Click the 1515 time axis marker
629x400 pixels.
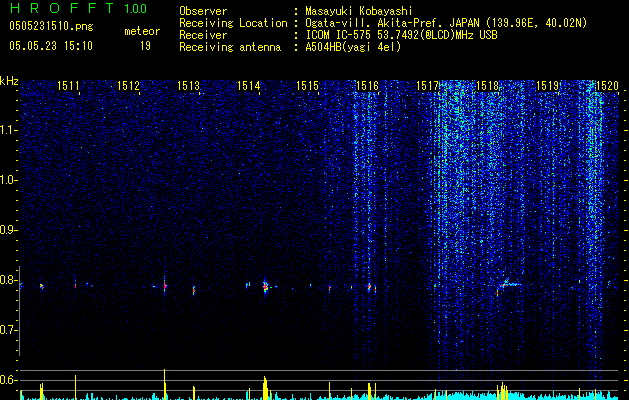307,86
